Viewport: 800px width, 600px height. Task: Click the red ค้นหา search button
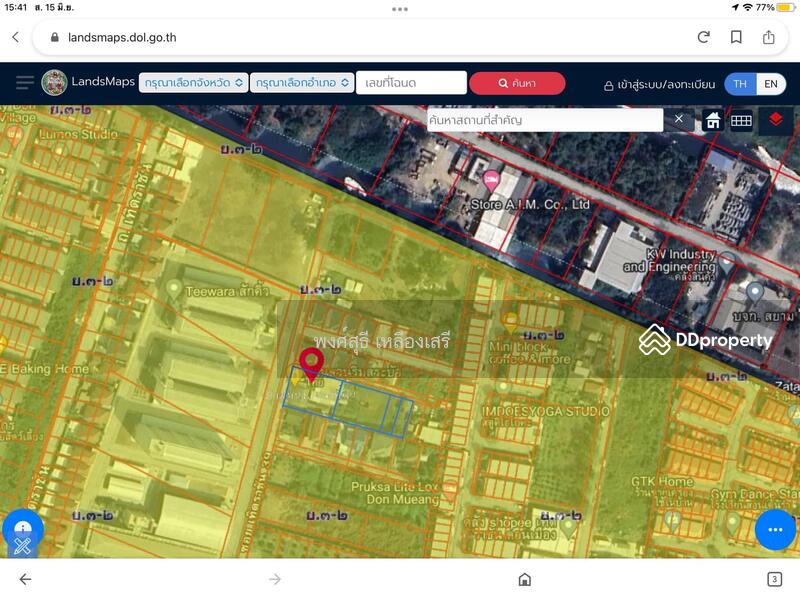[x=517, y=83]
